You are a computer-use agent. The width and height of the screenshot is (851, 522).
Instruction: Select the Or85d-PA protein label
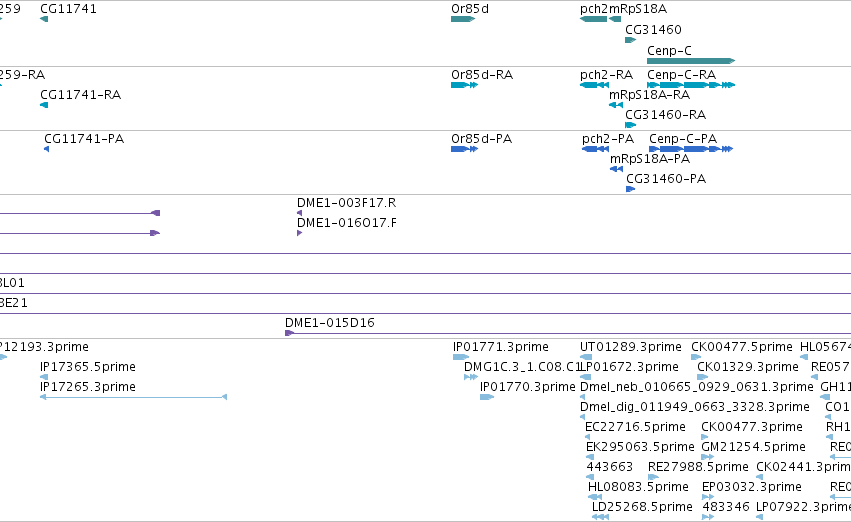(x=481, y=138)
